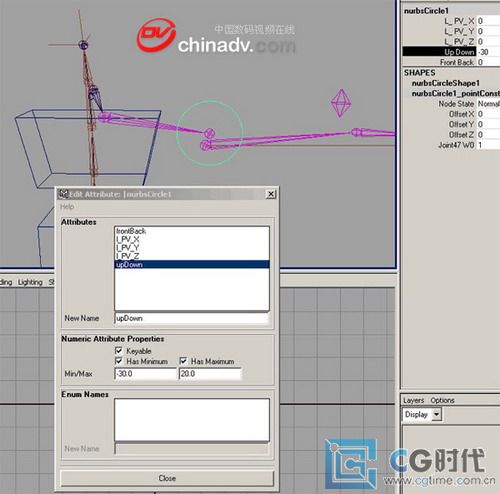Open the Lighting menu in the viewport panel
The width and height of the screenshot is (500, 494).
click(x=30, y=282)
